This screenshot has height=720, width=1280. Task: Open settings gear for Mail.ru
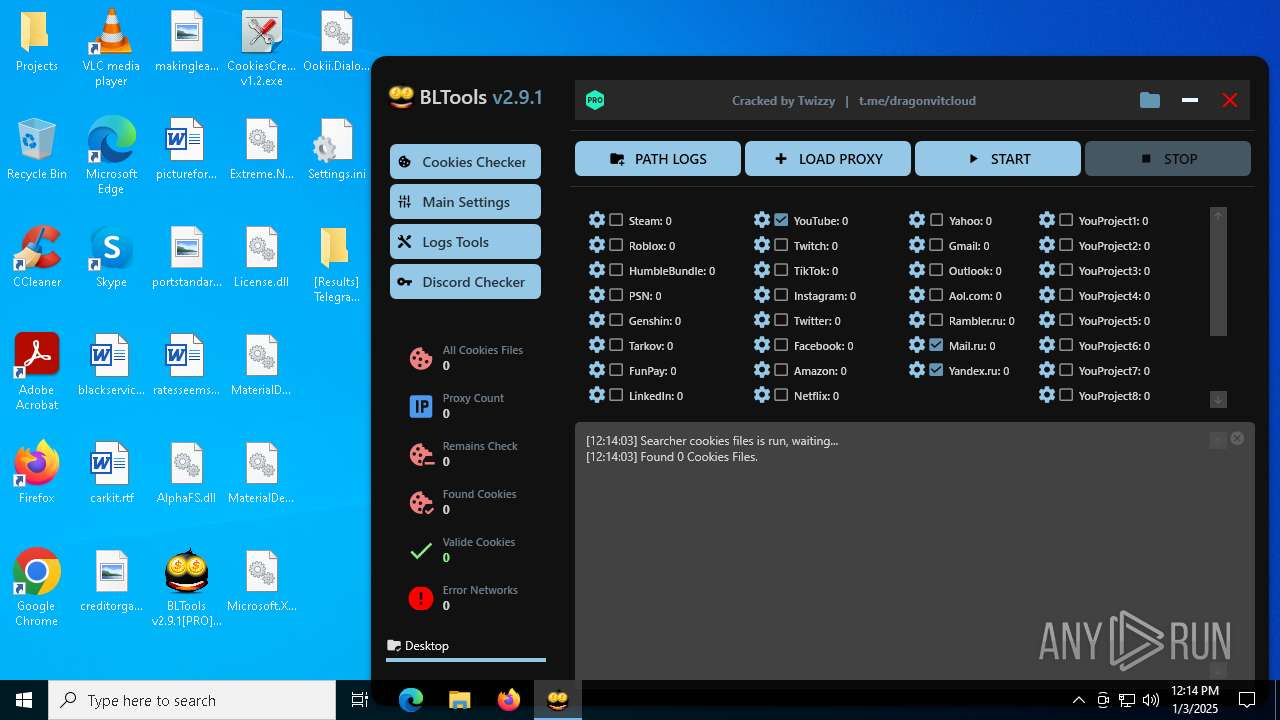coord(917,345)
